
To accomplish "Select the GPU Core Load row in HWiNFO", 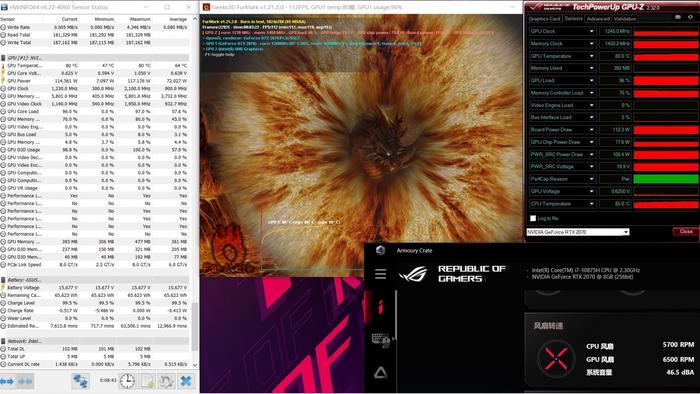I will coord(94,112).
